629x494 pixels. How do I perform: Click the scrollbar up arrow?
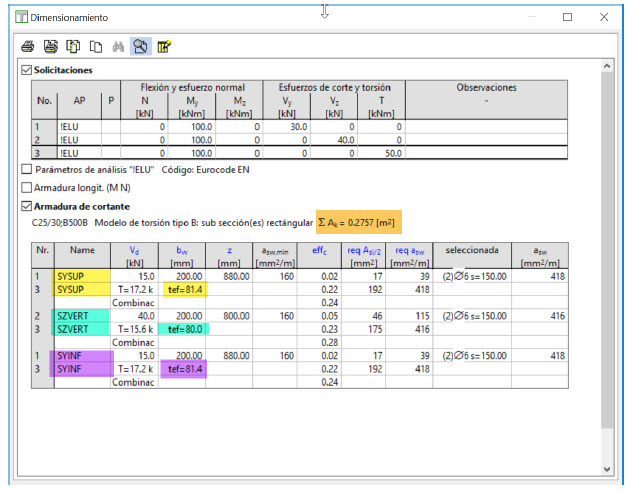[605, 68]
